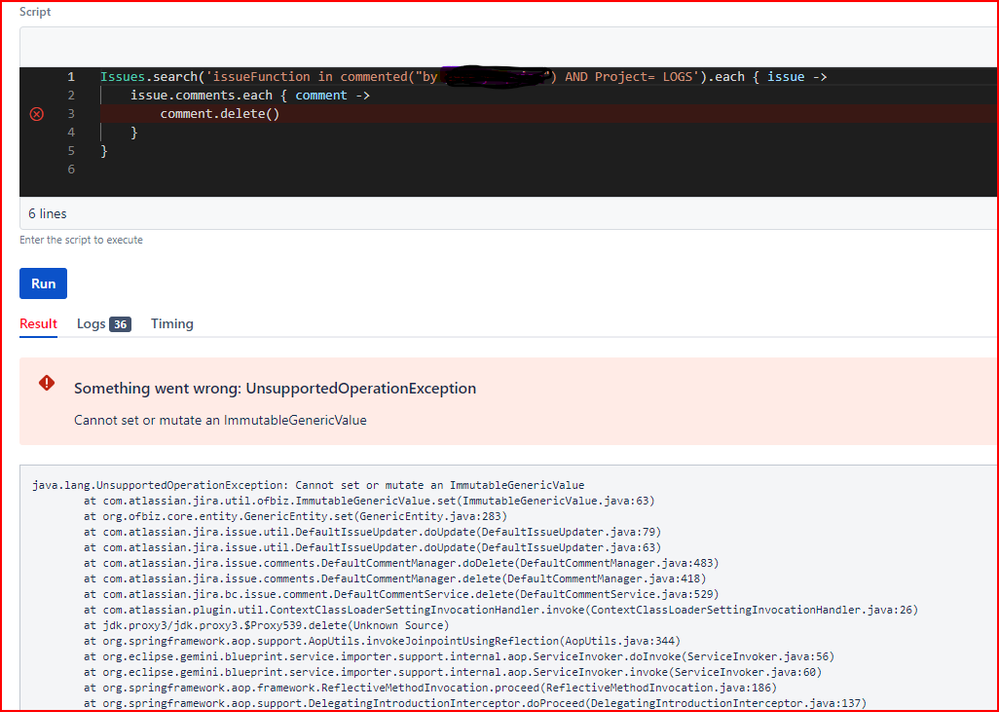Click the ServiceInvoker.doInvoke stack trace line
The image size is (999, 712).
459,657
